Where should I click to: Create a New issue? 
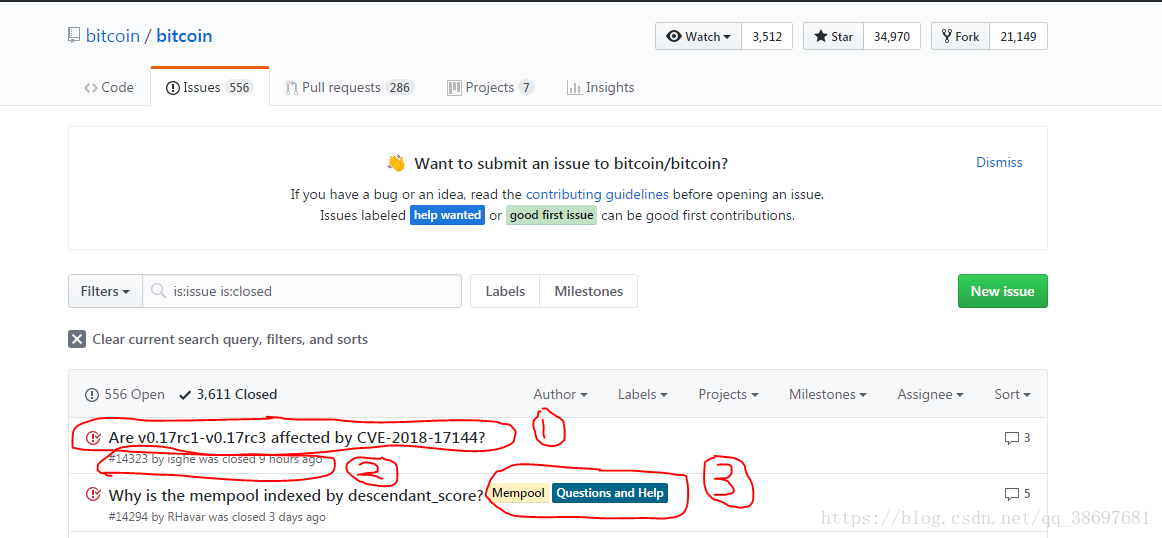(1002, 291)
